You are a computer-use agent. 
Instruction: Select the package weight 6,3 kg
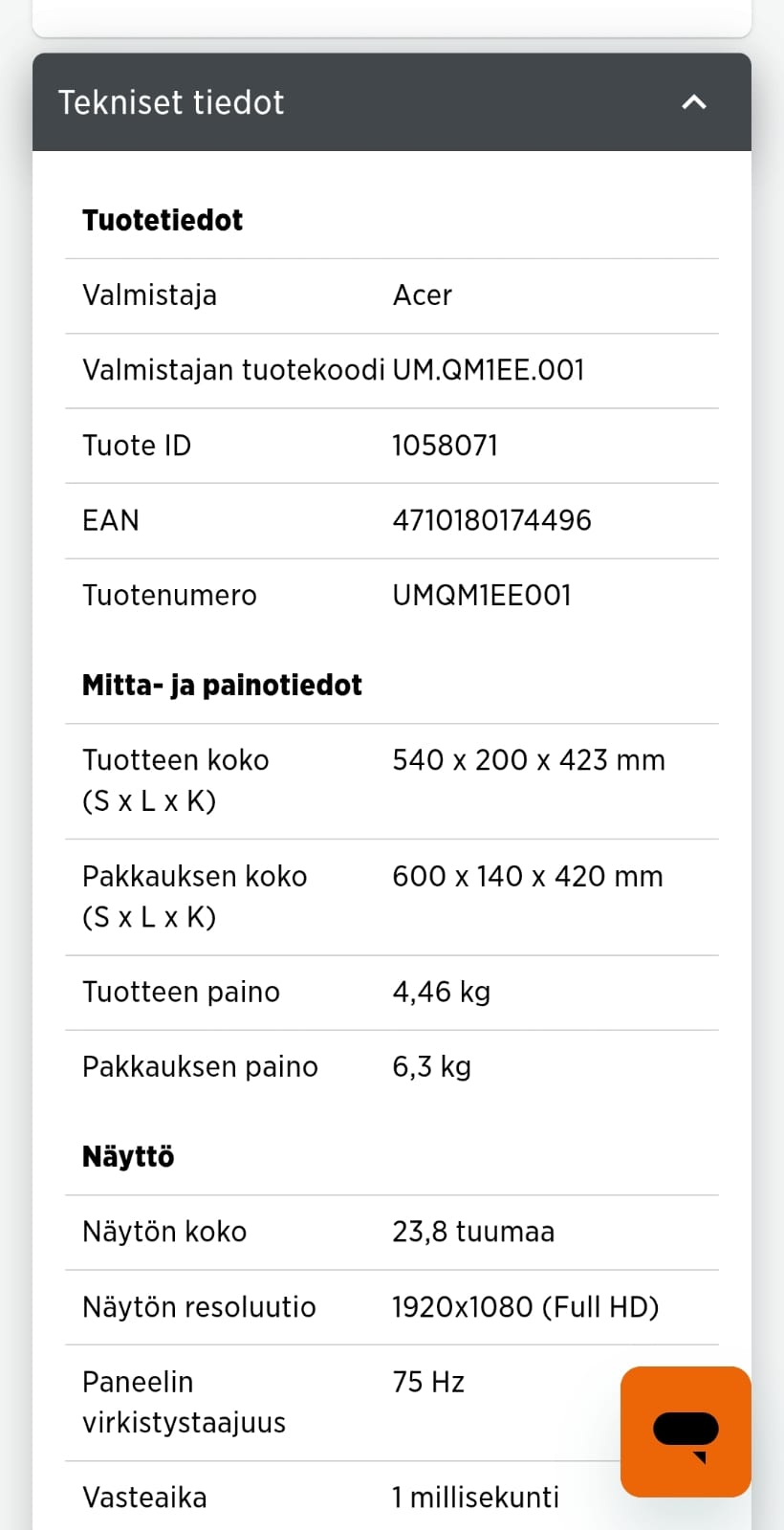(431, 1066)
